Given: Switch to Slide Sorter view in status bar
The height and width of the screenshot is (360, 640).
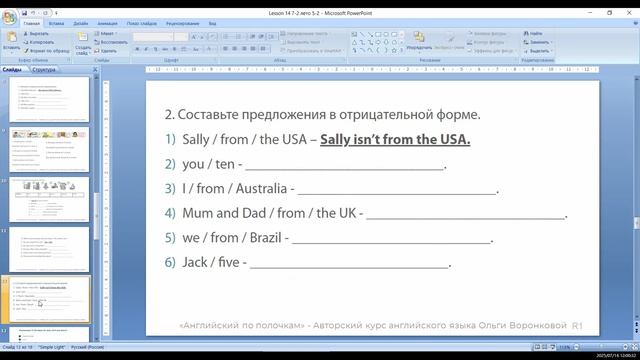Looking at the screenshot, I should (x=544, y=347).
